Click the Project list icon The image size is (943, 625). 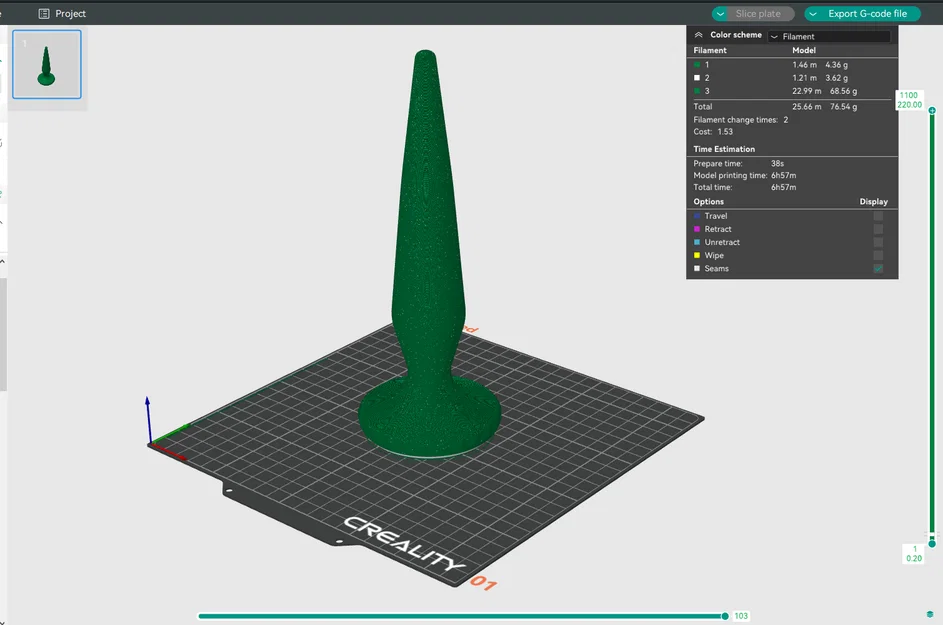click(x=44, y=13)
